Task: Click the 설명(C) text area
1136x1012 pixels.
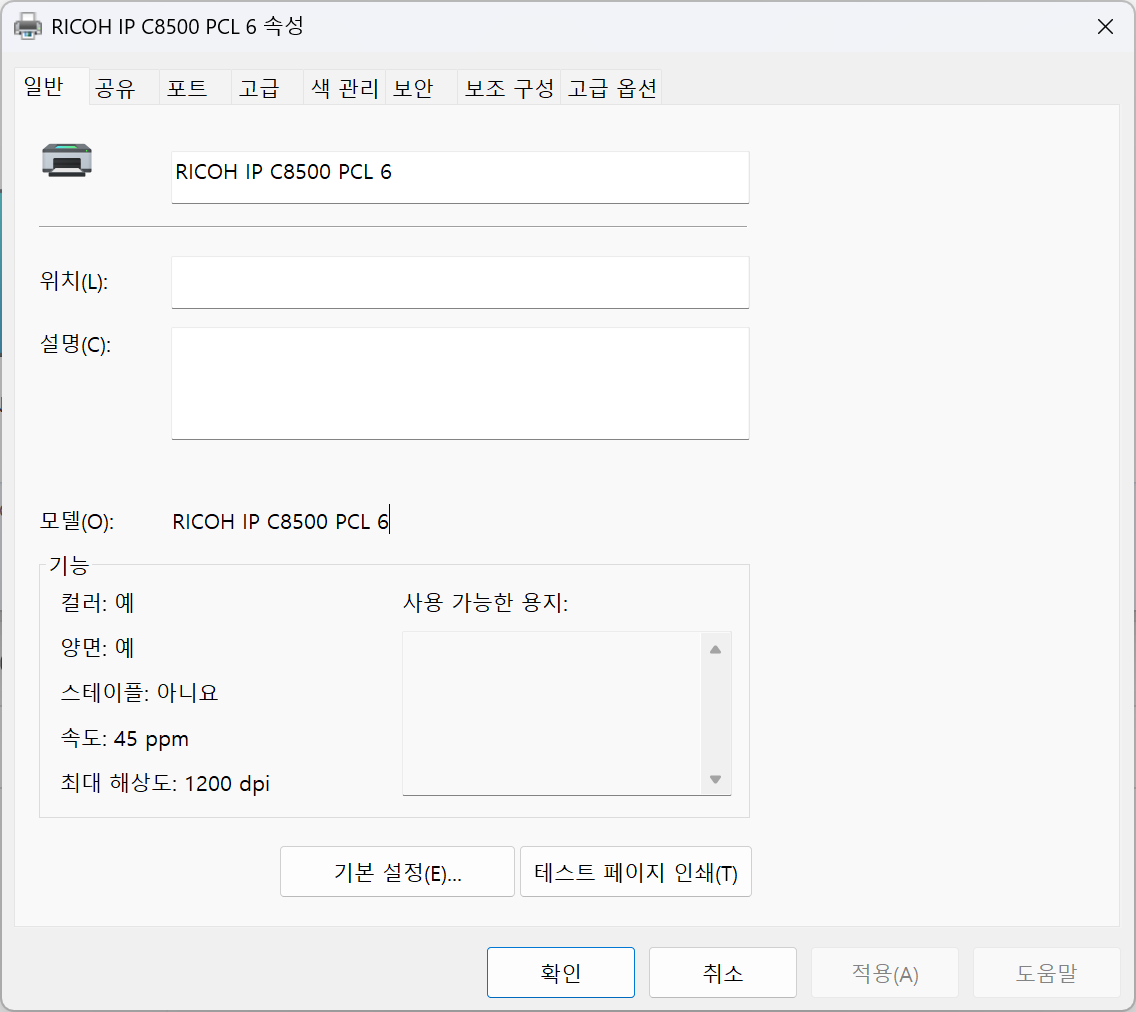Action: pyautogui.click(x=460, y=383)
